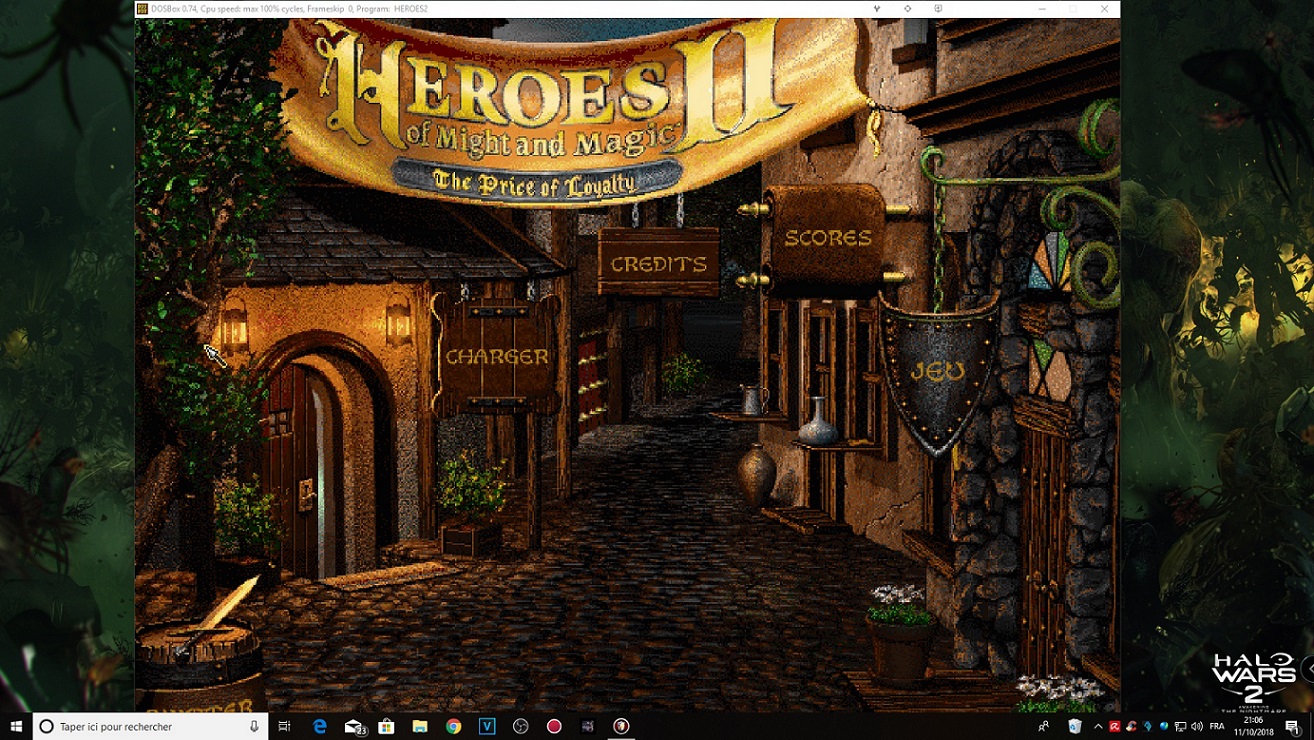Click the diamond icon in the DOSBox title bar
Viewport: 1314px width, 740px height.
click(907, 9)
